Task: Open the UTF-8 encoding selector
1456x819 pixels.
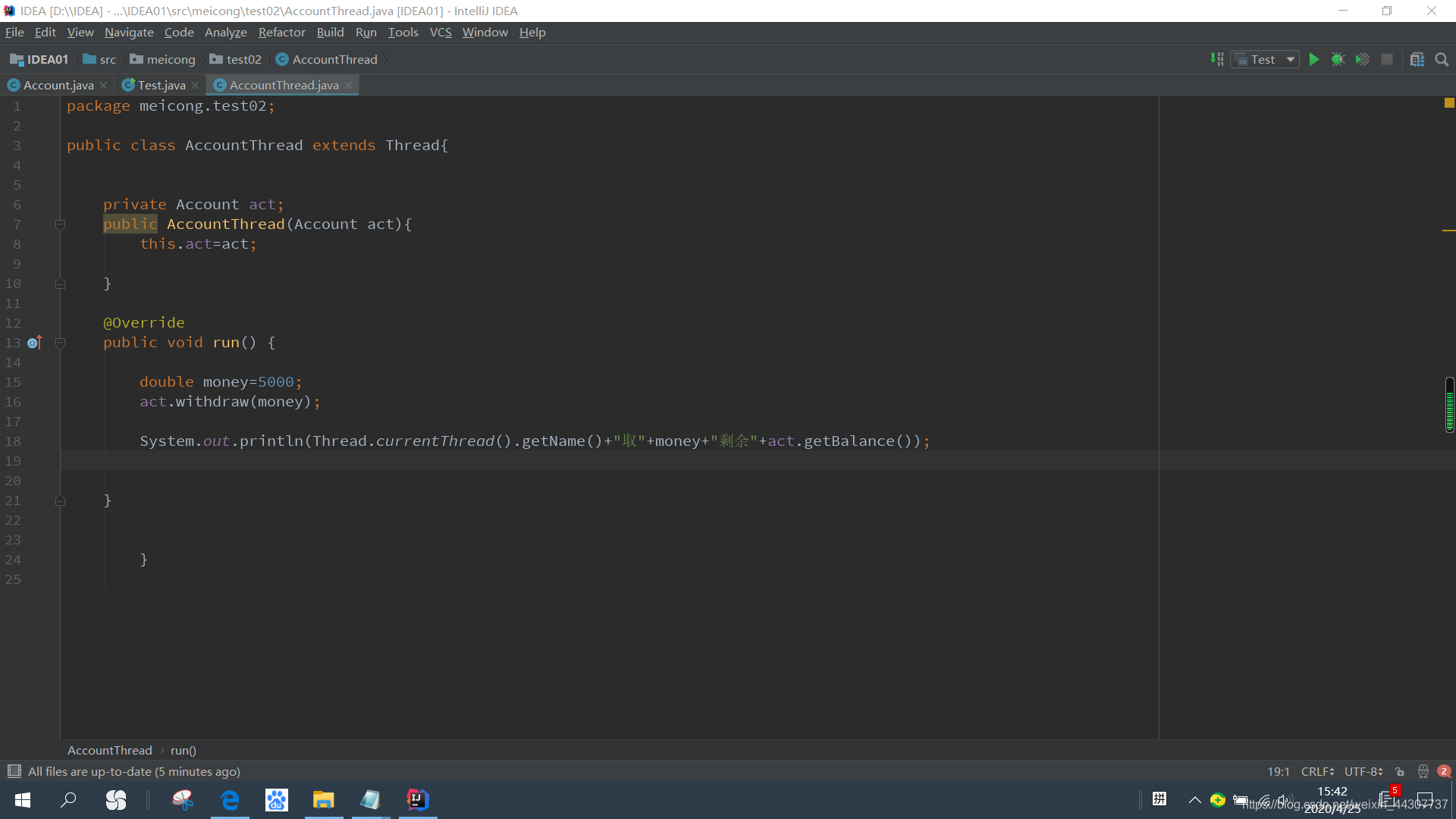Action: [x=1363, y=771]
